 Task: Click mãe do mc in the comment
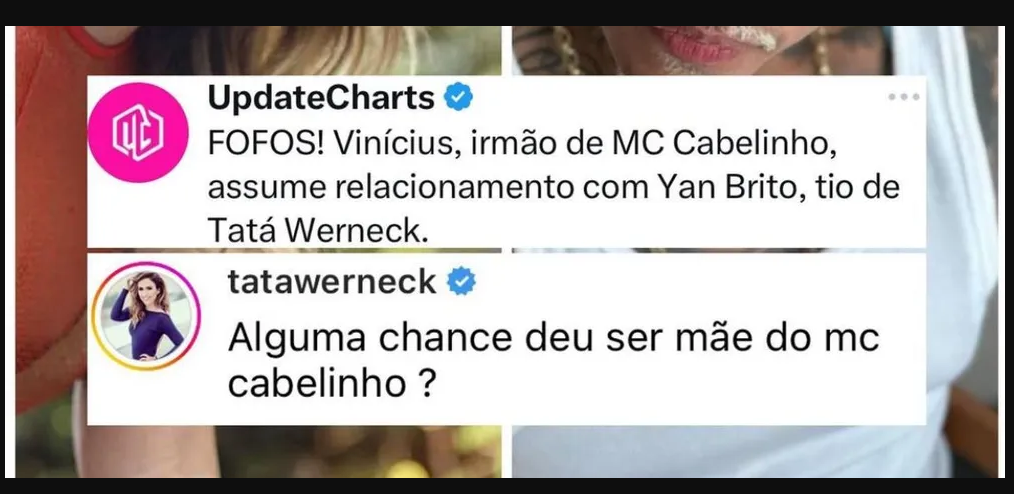coord(777,338)
